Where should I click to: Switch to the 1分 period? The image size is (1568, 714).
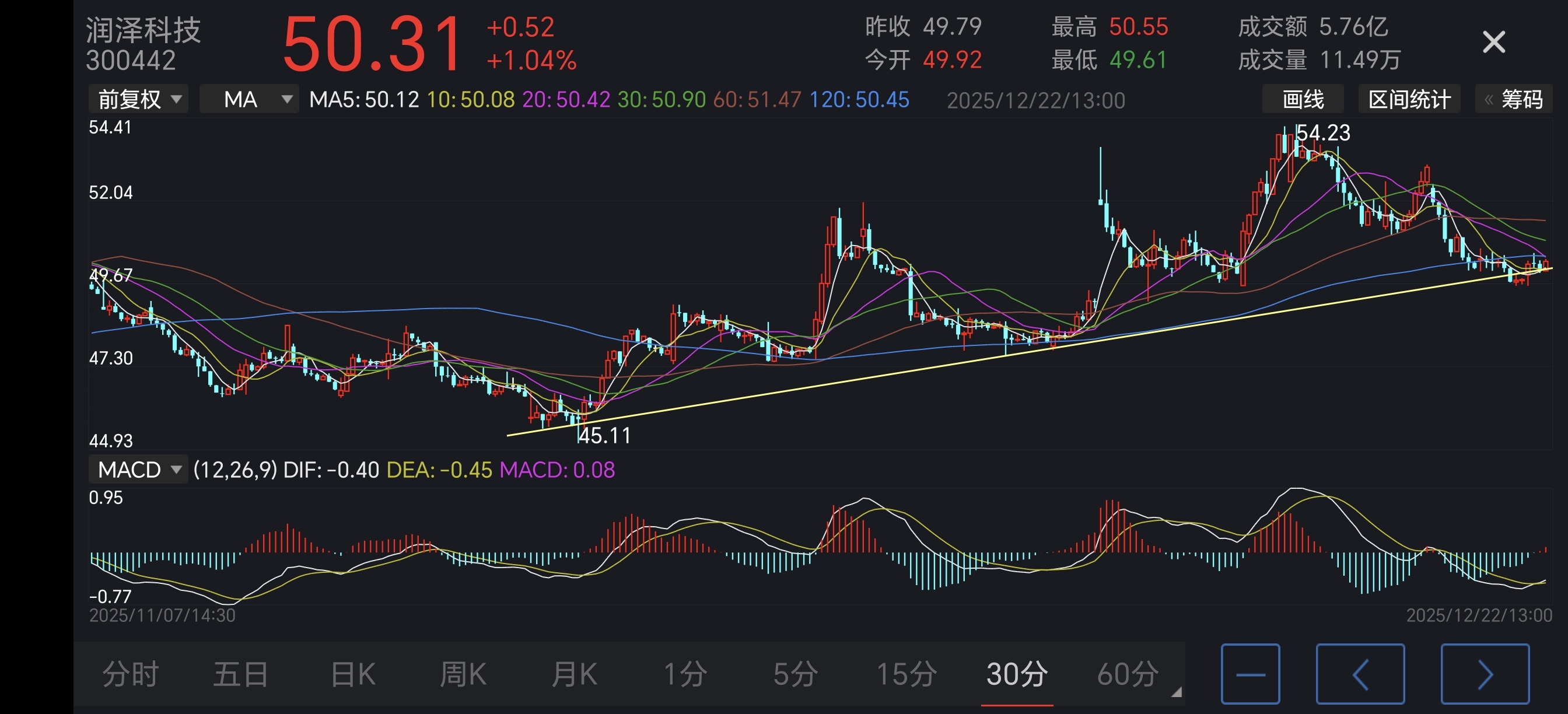[685, 674]
